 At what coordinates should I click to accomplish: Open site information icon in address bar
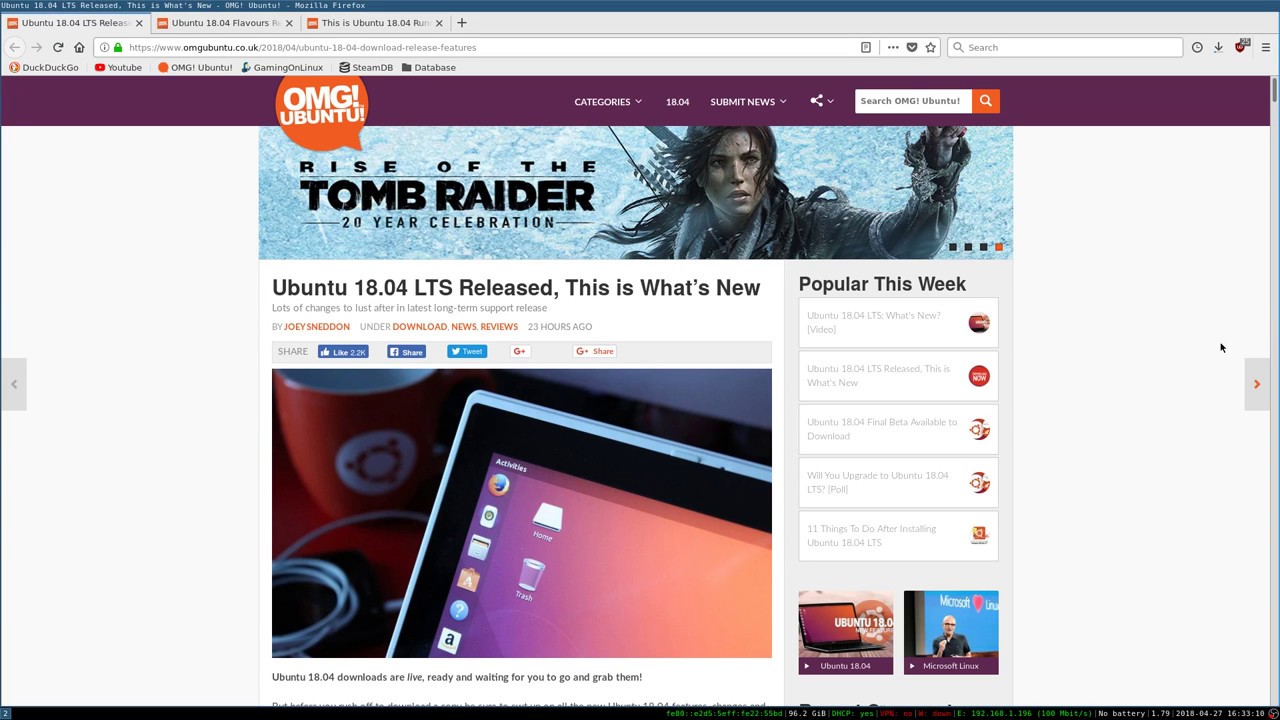point(104,47)
